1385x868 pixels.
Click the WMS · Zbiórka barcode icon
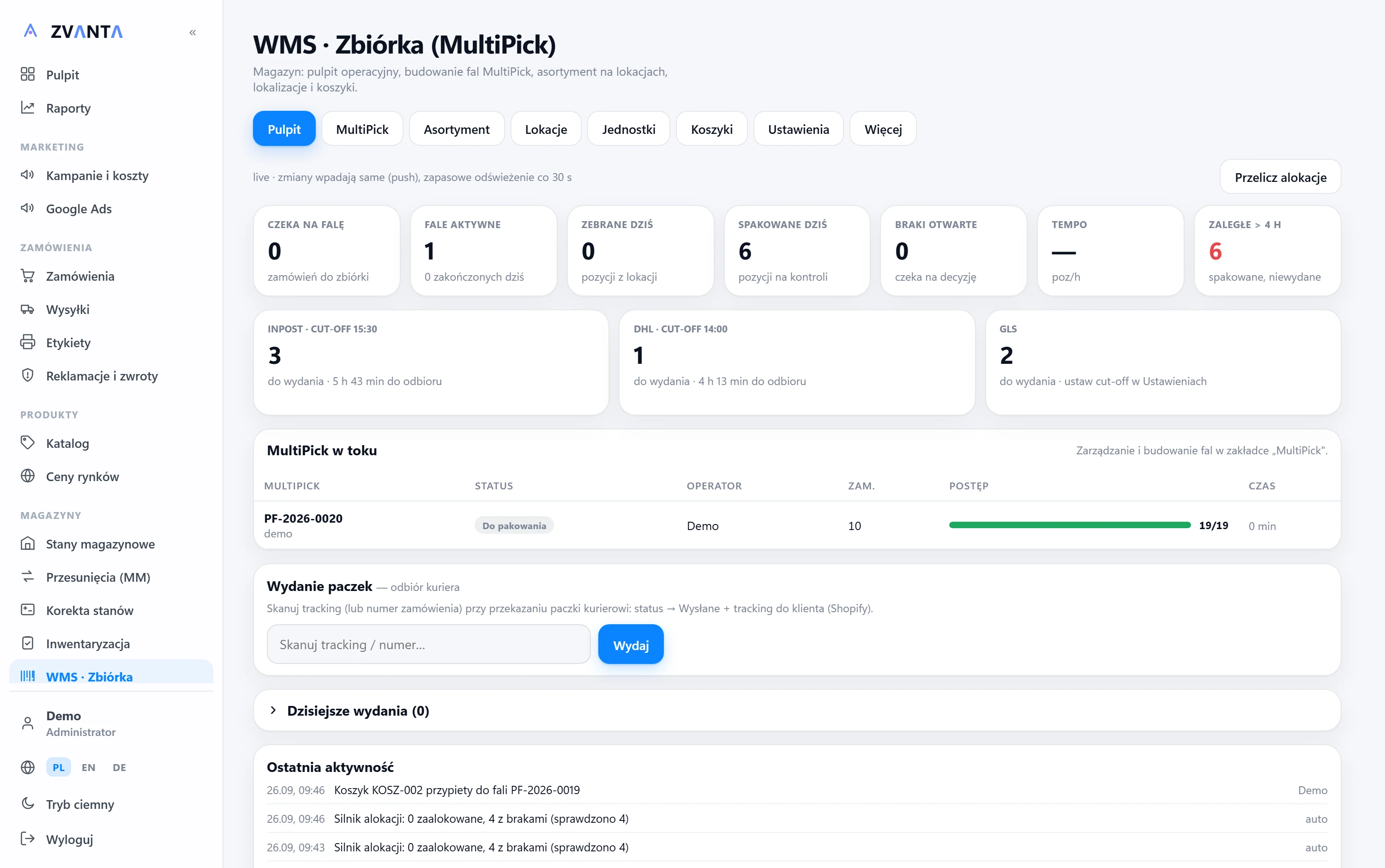click(28, 676)
